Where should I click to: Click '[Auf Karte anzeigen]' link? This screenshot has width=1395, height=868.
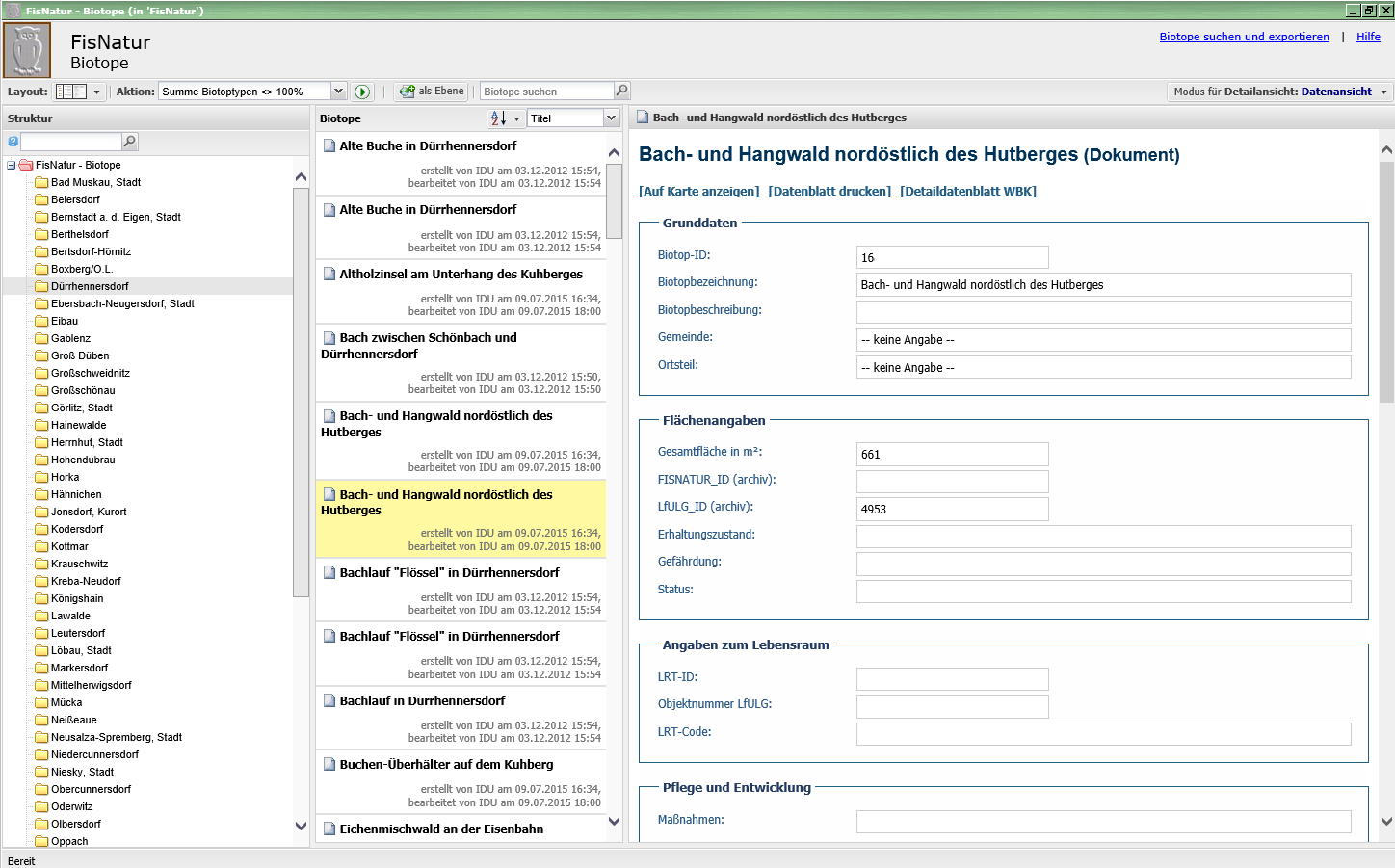tap(699, 191)
